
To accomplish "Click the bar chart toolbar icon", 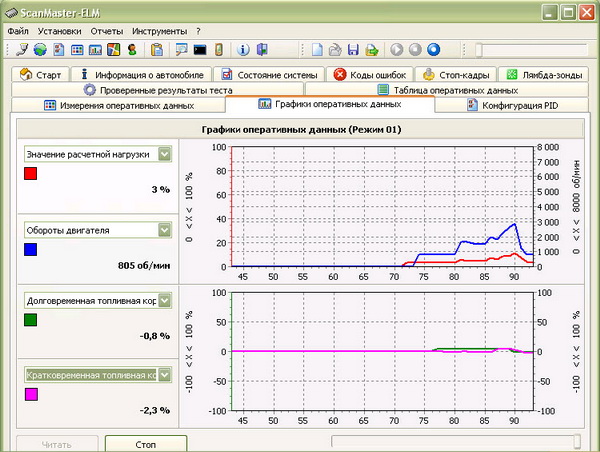I will coord(95,50).
